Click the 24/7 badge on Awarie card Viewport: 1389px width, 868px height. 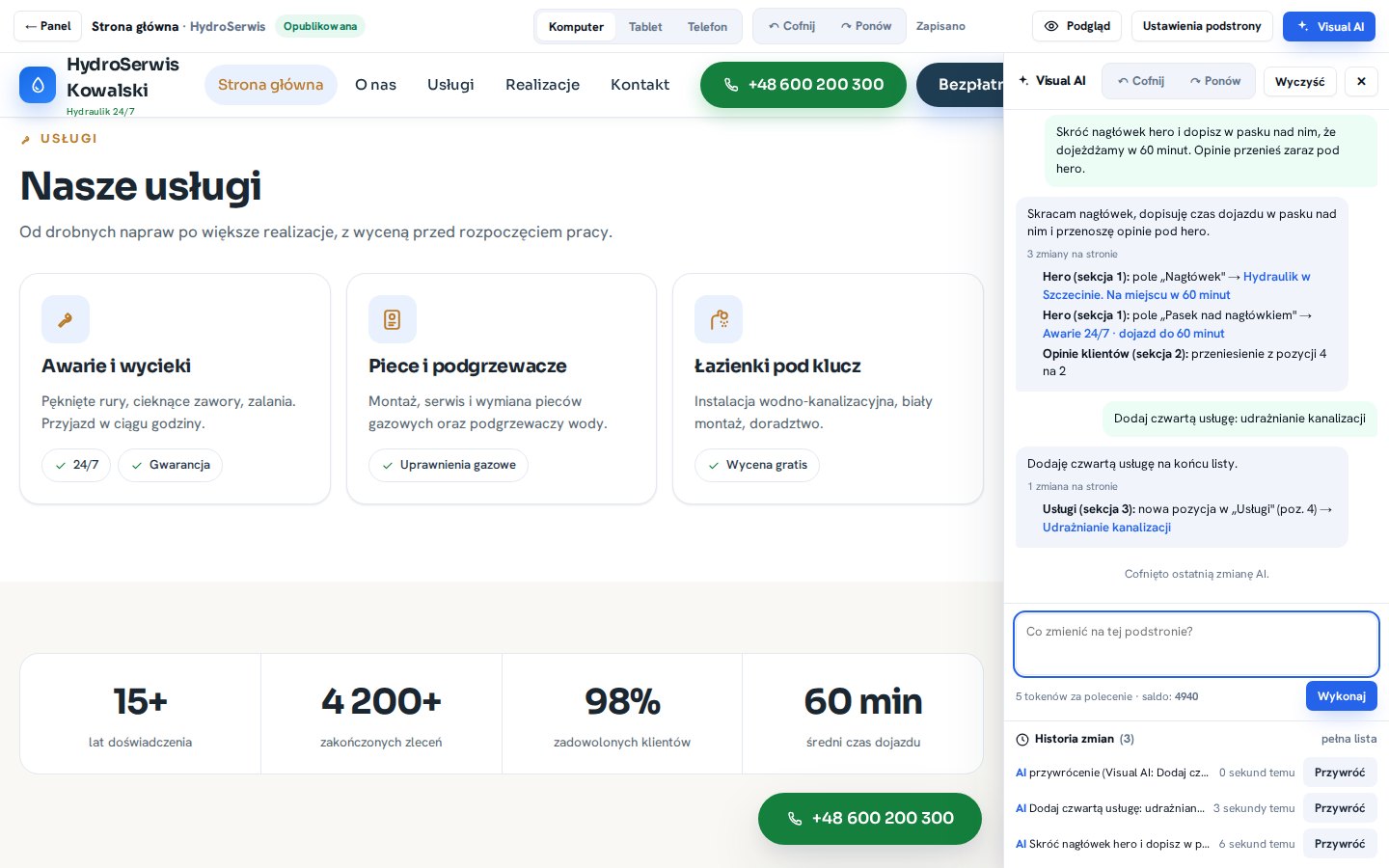[x=76, y=465]
